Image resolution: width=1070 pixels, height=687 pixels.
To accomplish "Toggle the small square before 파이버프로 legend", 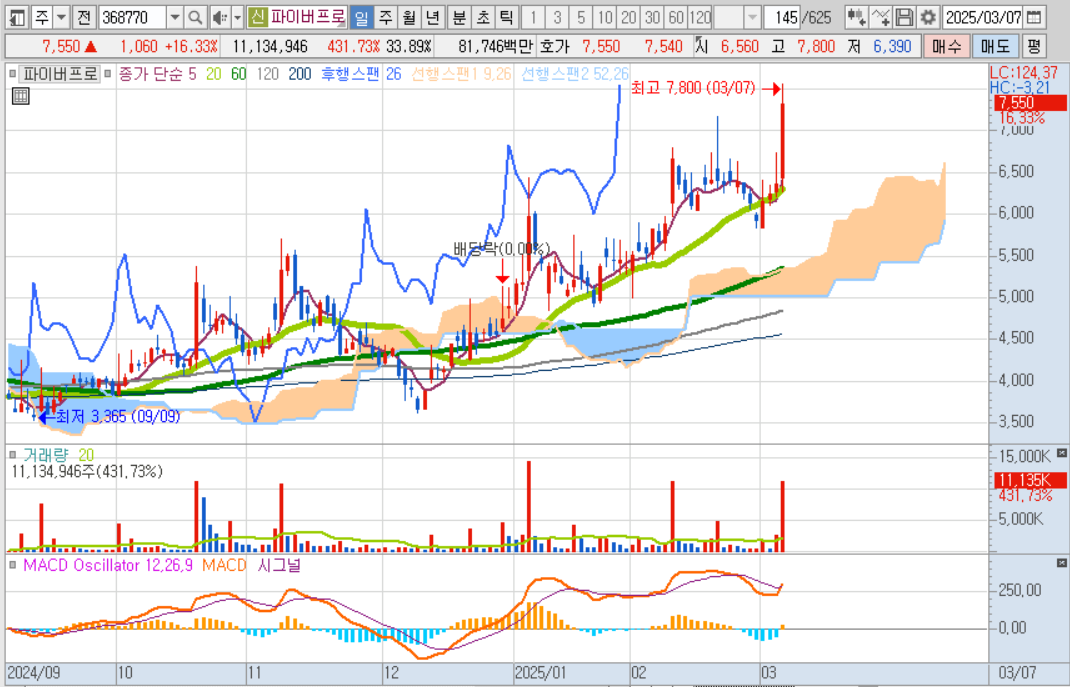I will pos(12,74).
